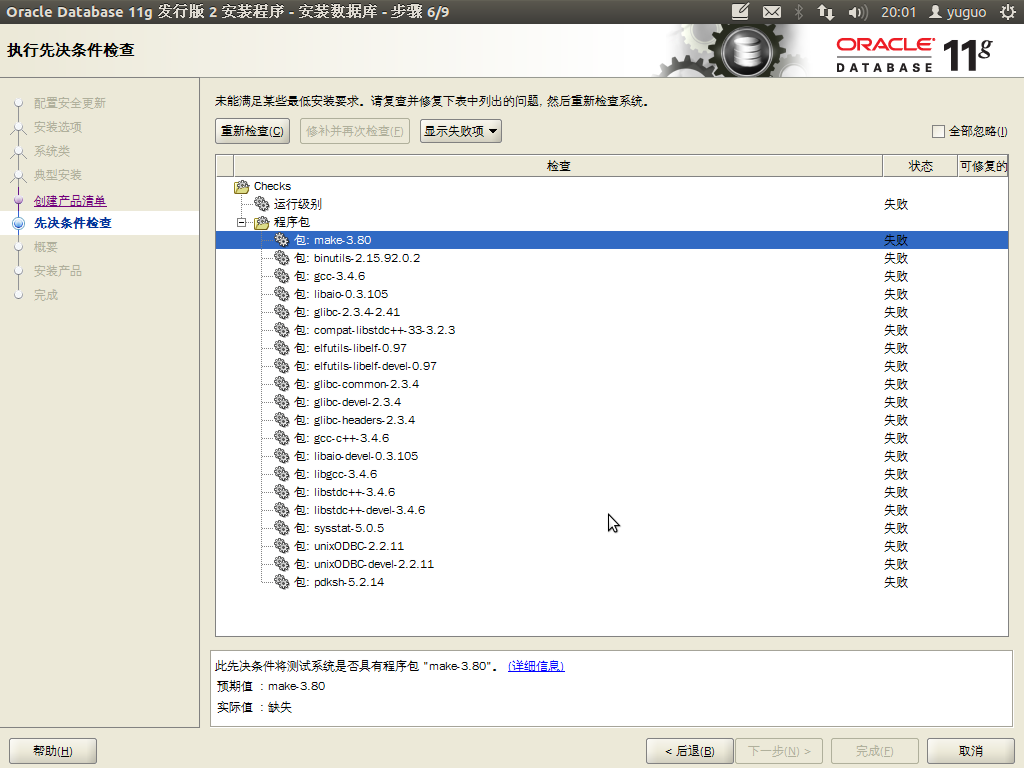This screenshot has width=1024, height=768.
Task: Tick the 全部忽略 checkbox
Action: pos(938,131)
